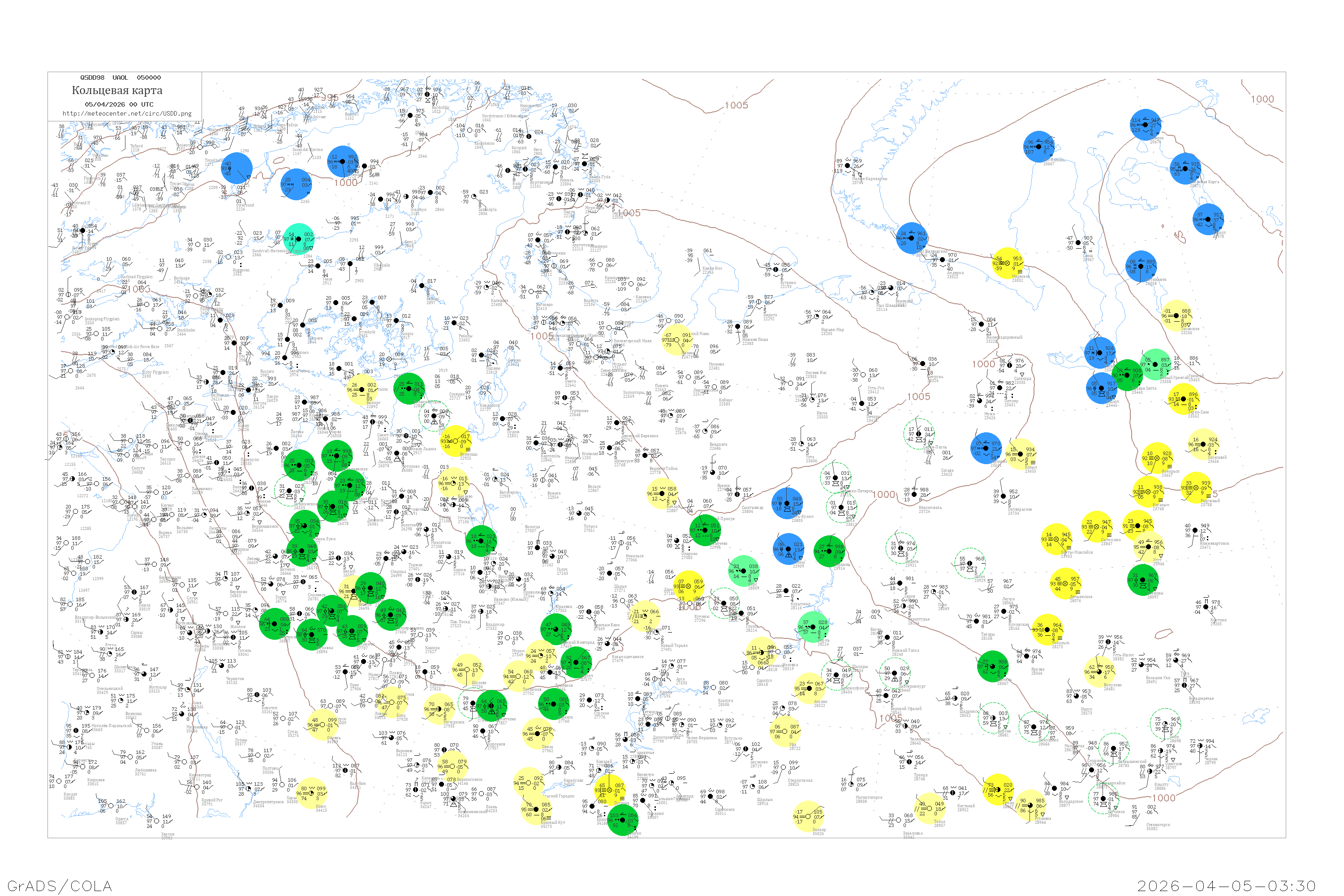Viewport: 1344px width, 896px height.
Task: Open the meteocenter.net USDD.png link
Action: coord(127,114)
